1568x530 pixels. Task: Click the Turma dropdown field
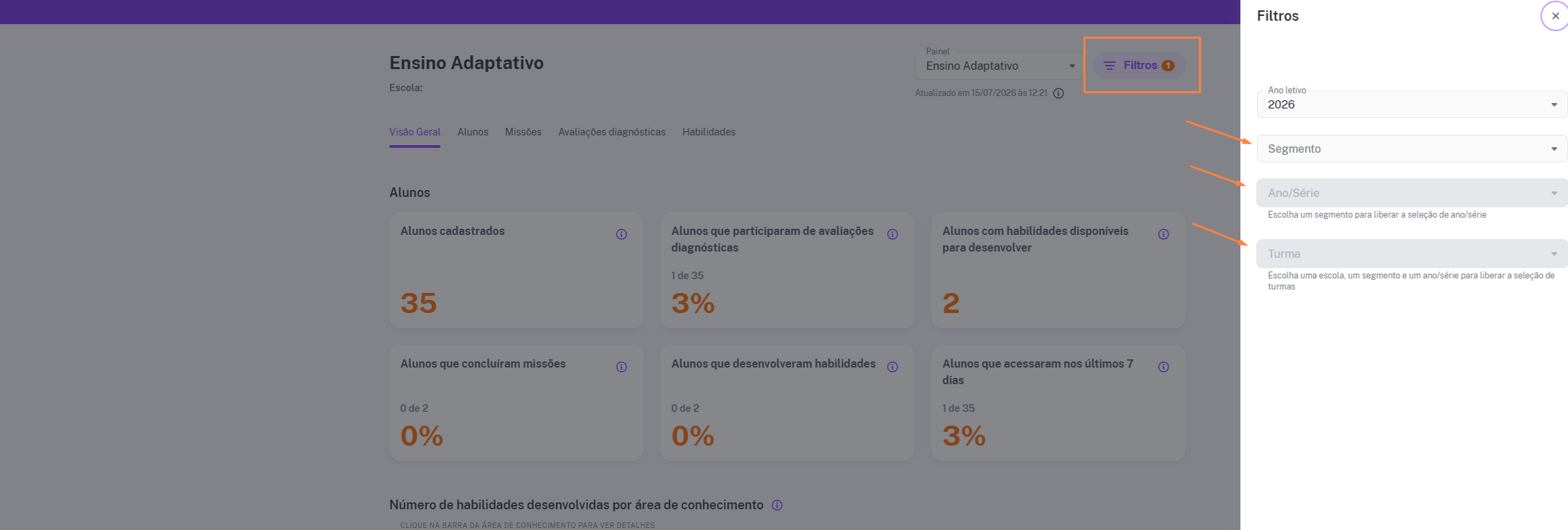point(1412,254)
